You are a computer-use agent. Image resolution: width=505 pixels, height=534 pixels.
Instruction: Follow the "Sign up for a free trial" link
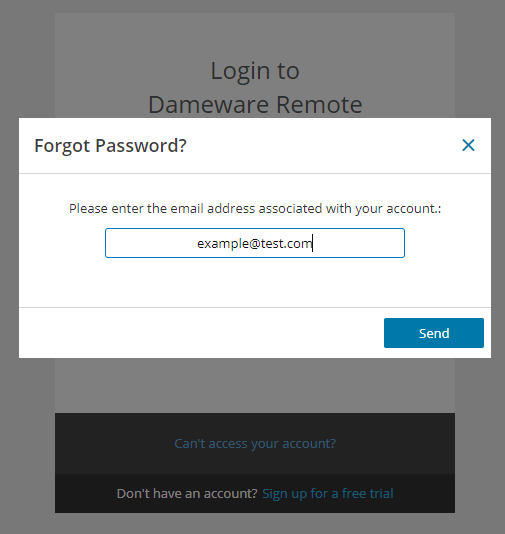point(328,493)
